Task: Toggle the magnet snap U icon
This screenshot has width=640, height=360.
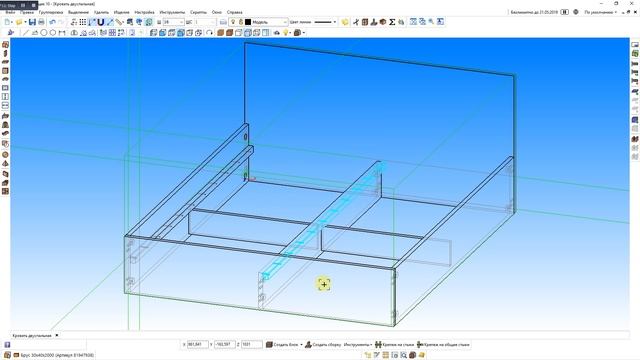Action: (101, 22)
